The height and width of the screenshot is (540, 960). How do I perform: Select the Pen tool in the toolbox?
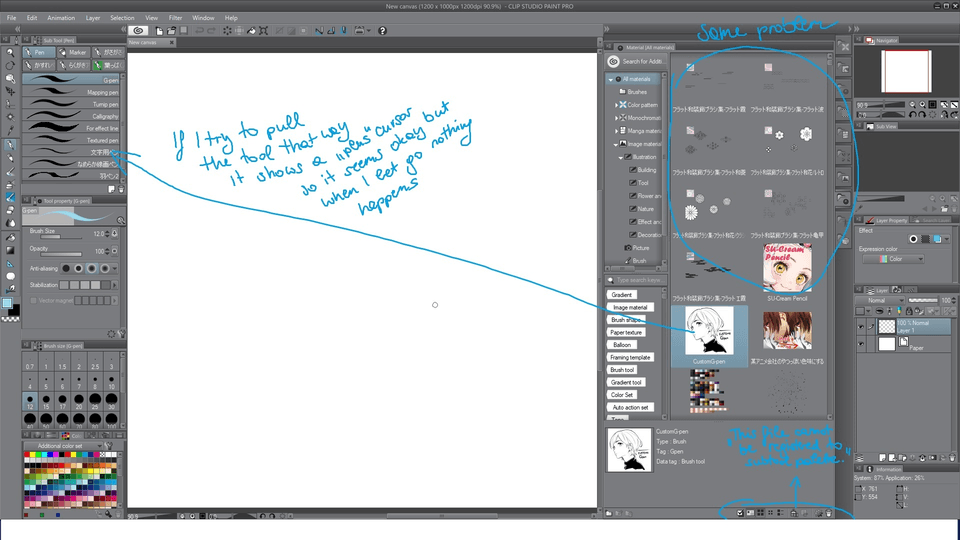coord(10,145)
